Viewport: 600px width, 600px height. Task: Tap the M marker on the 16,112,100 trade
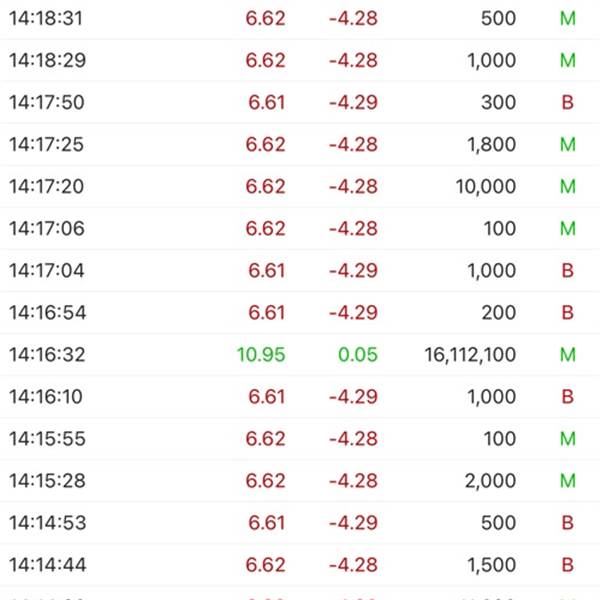[x=567, y=355]
